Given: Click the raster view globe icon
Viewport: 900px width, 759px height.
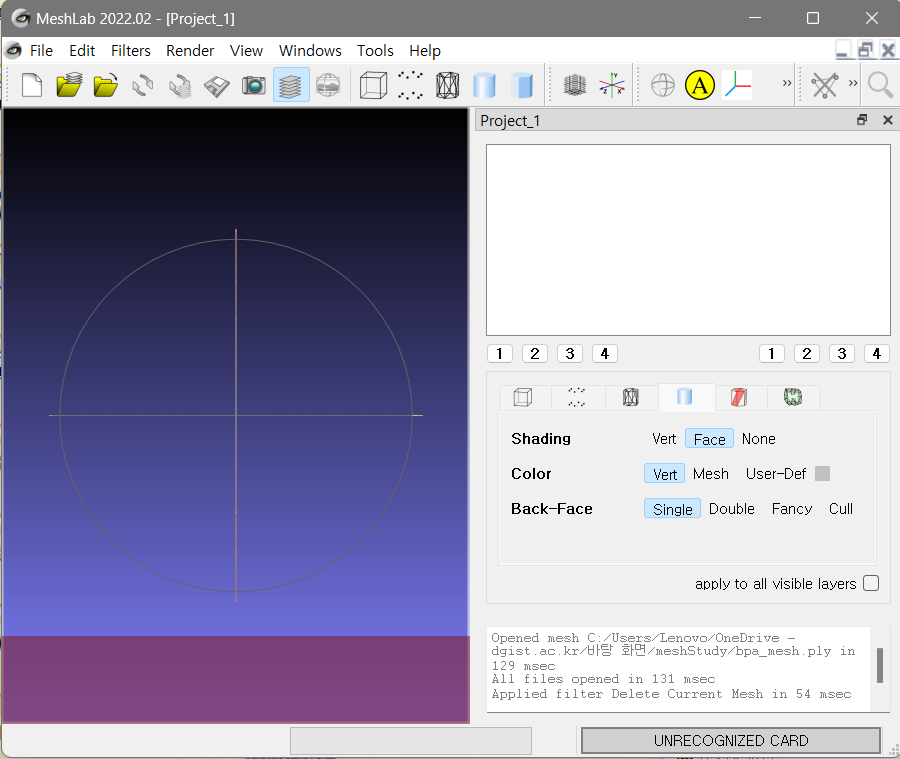Looking at the screenshot, I should tap(328, 86).
